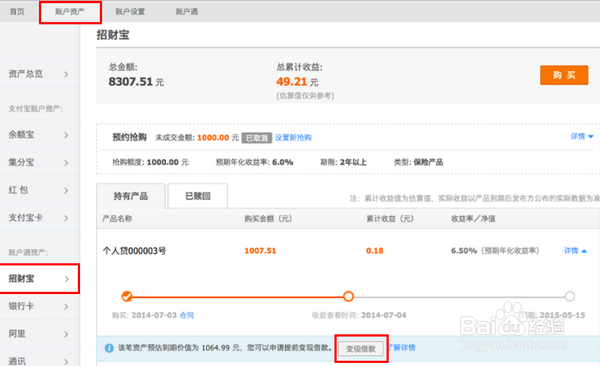This screenshot has height=366, width=600.
Task: Click 类型: 保险产品 text
Action: [419, 162]
